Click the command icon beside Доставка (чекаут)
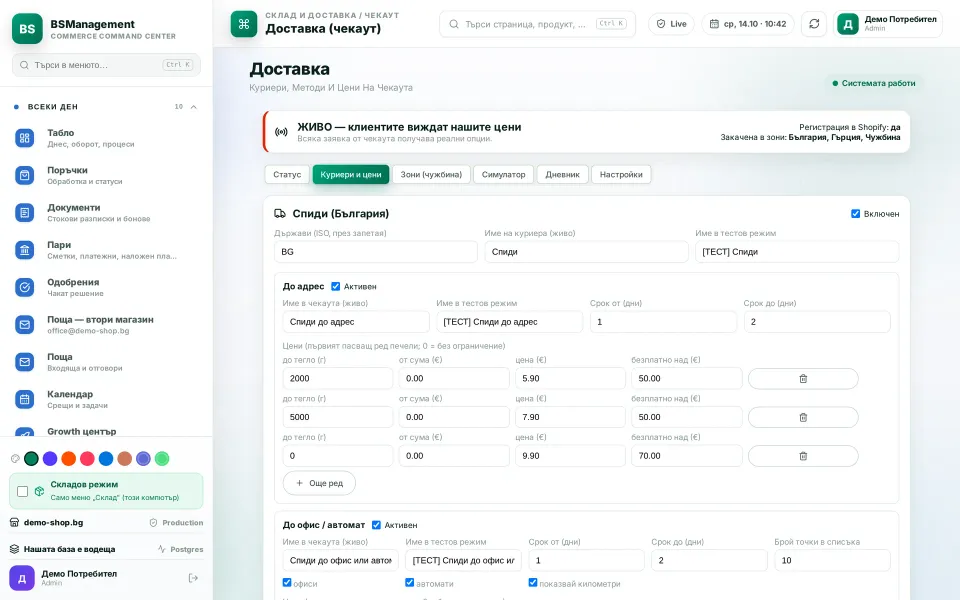The width and height of the screenshot is (960, 600). (244, 24)
